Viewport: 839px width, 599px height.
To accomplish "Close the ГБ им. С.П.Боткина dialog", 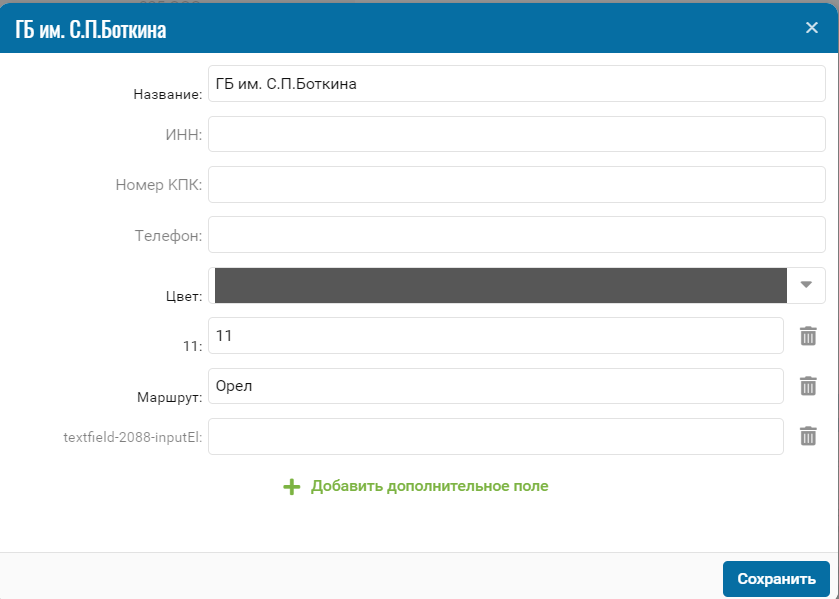I will tap(812, 28).
